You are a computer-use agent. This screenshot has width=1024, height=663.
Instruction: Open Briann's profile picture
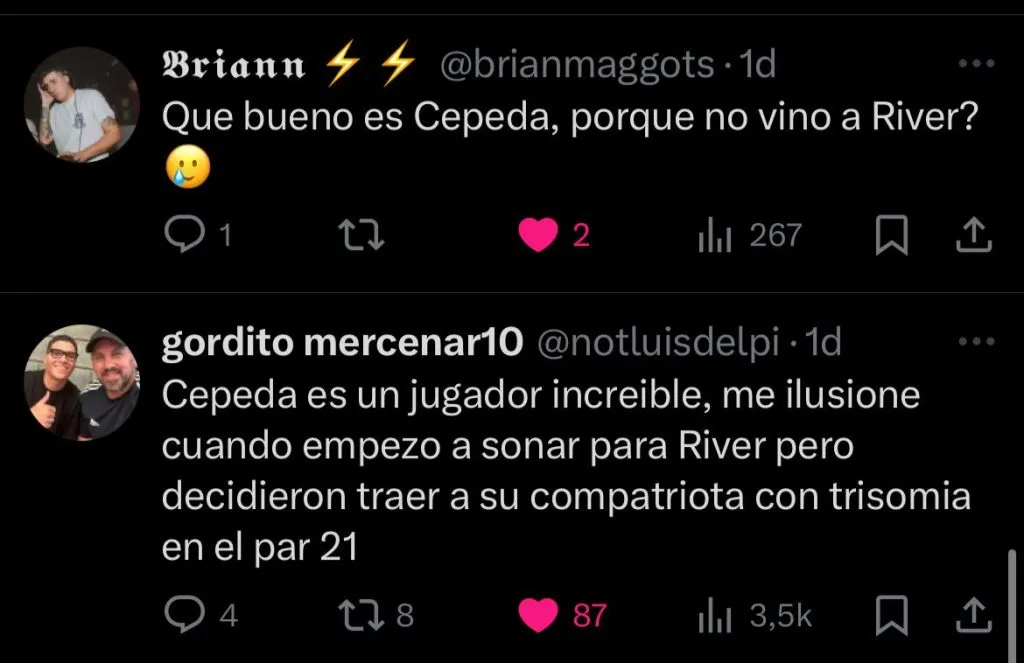[x=82, y=105]
